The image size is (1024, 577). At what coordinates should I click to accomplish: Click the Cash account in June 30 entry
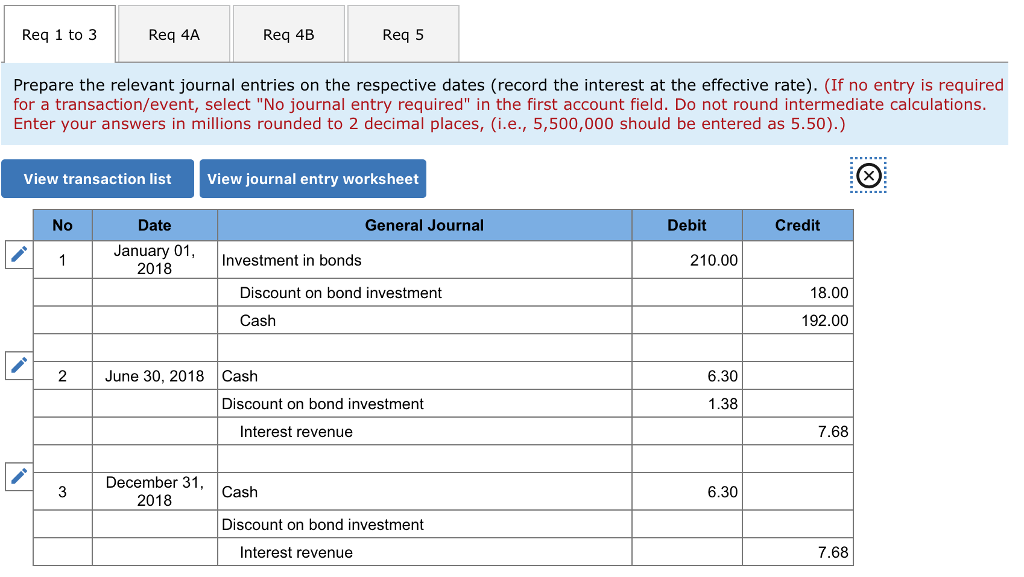coord(424,376)
